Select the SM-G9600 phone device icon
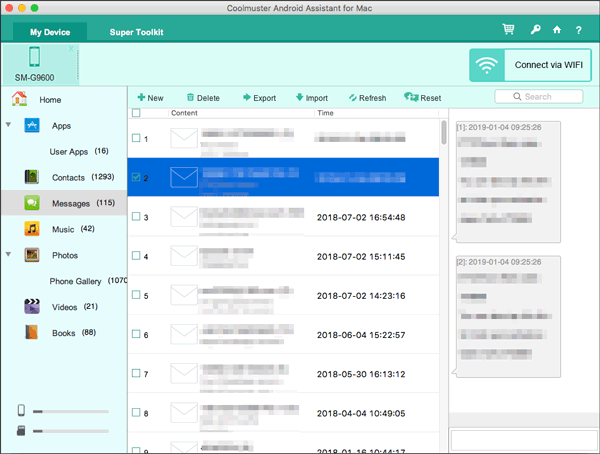The image size is (600, 454). pos(34,56)
